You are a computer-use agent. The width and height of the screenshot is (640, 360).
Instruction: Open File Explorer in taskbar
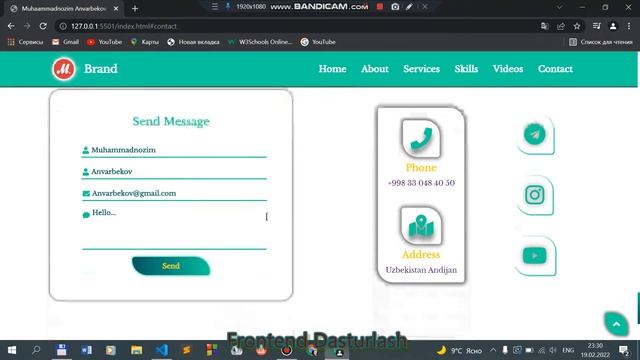[x=136, y=350]
